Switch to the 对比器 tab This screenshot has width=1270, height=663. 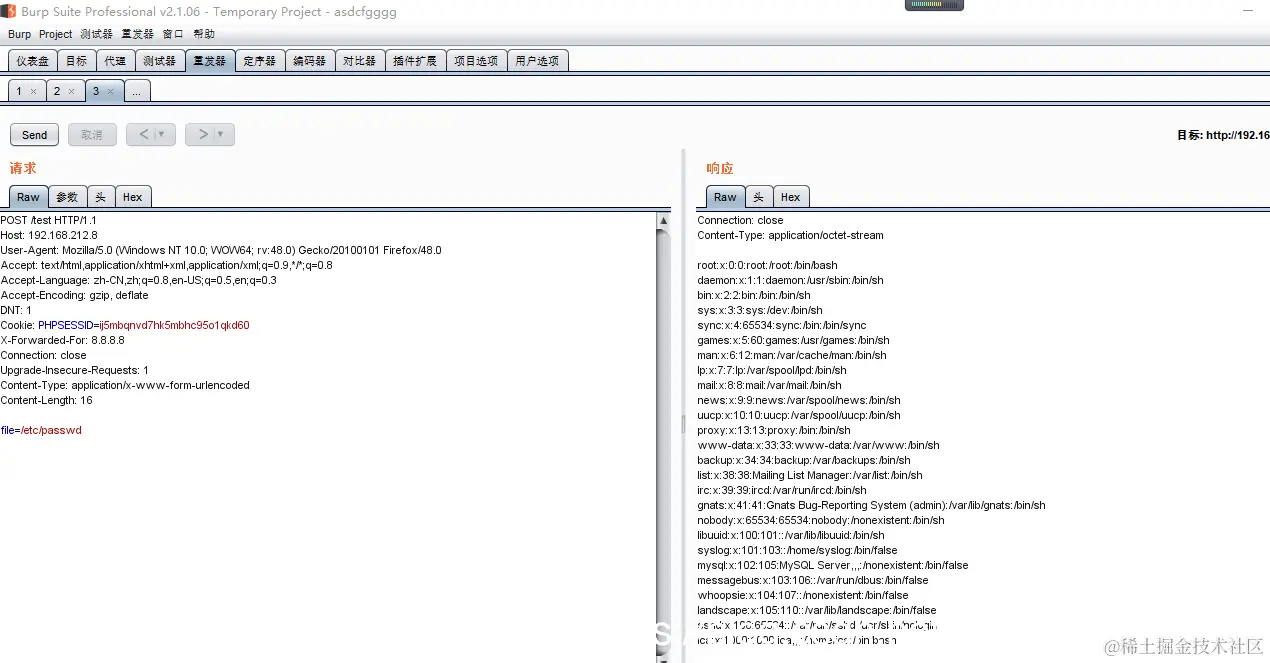coord(359,61)
